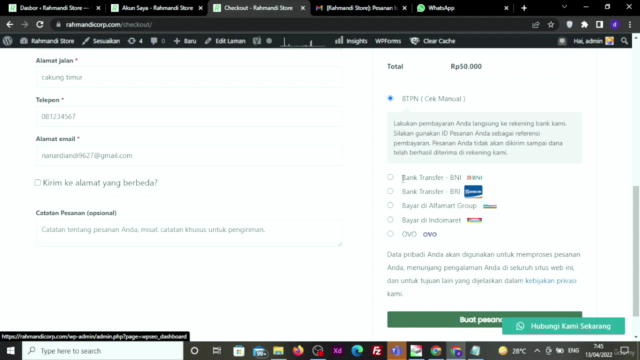640x360 pixels.
Task: Launch Microsoft Edge from the taskbar
Action: [x=357, y=351]
